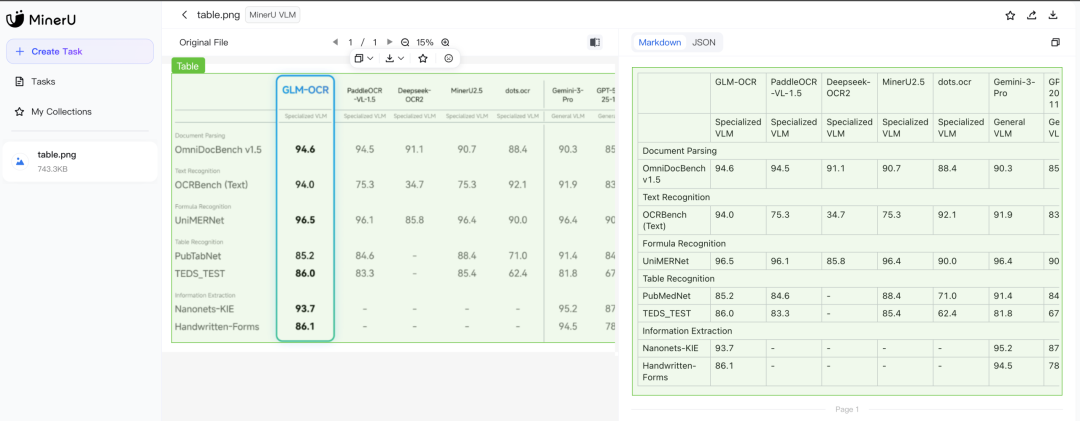Go back using the arrow beside table.png
The height and width of the screenshot is (421, 1080).
click(x=184, y=14)
